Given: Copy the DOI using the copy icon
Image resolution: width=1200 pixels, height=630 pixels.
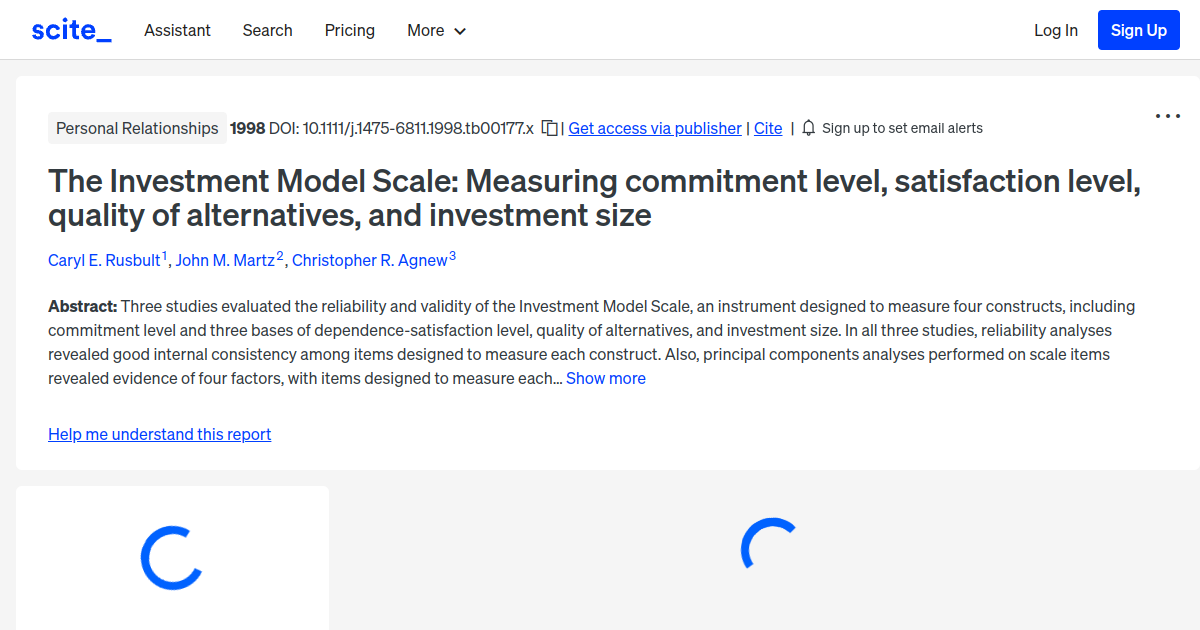Looking at the screenshot, I should [549, 128].
